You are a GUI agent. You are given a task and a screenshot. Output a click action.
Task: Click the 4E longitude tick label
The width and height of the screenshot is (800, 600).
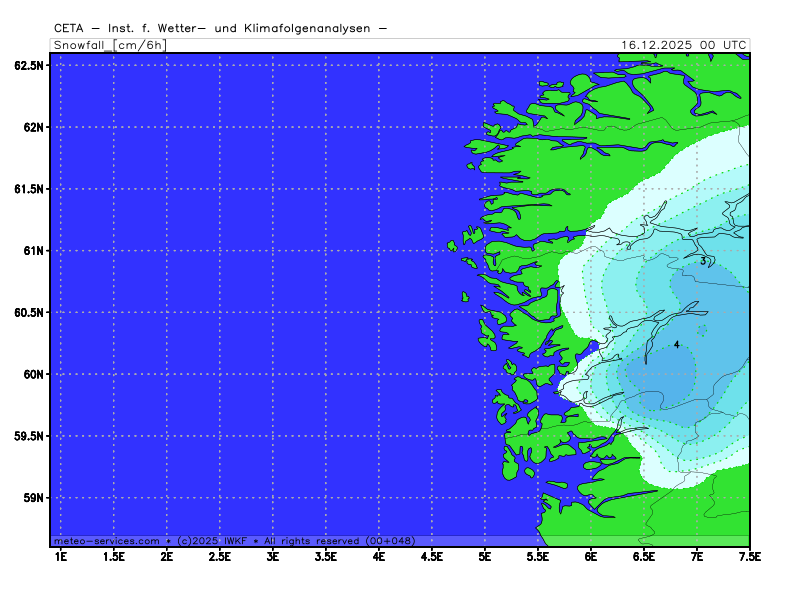pos(379,556)
